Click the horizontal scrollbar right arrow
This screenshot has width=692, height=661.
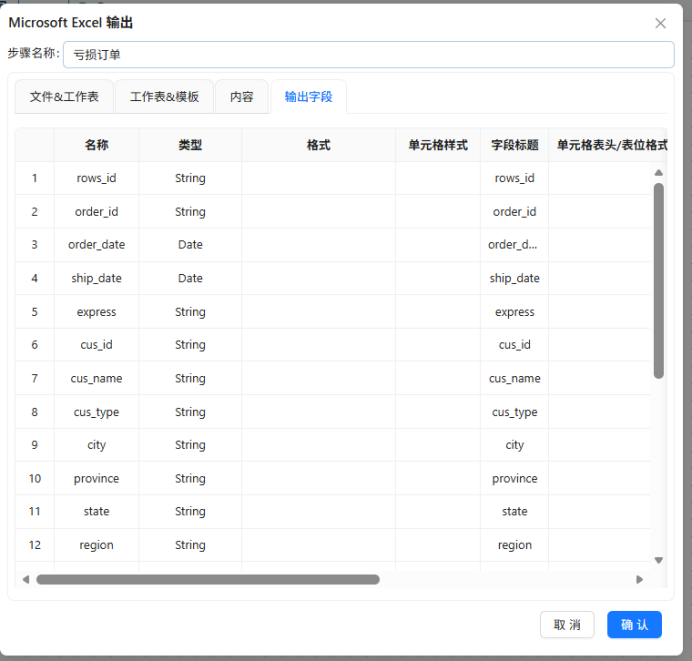[639, 579]
